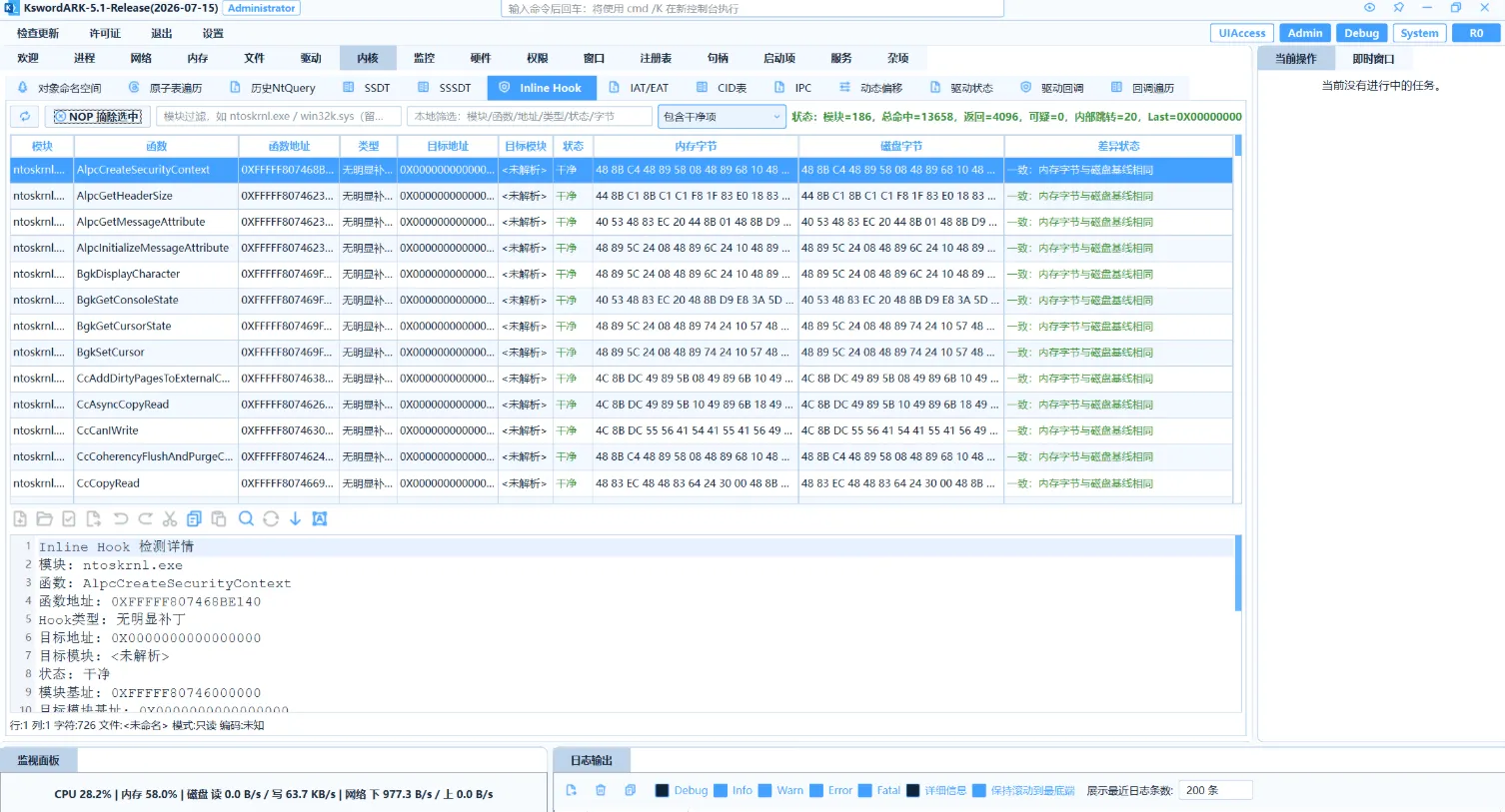
Task: Copy logs with the log panel copy icon
Action: coord(630,790)
